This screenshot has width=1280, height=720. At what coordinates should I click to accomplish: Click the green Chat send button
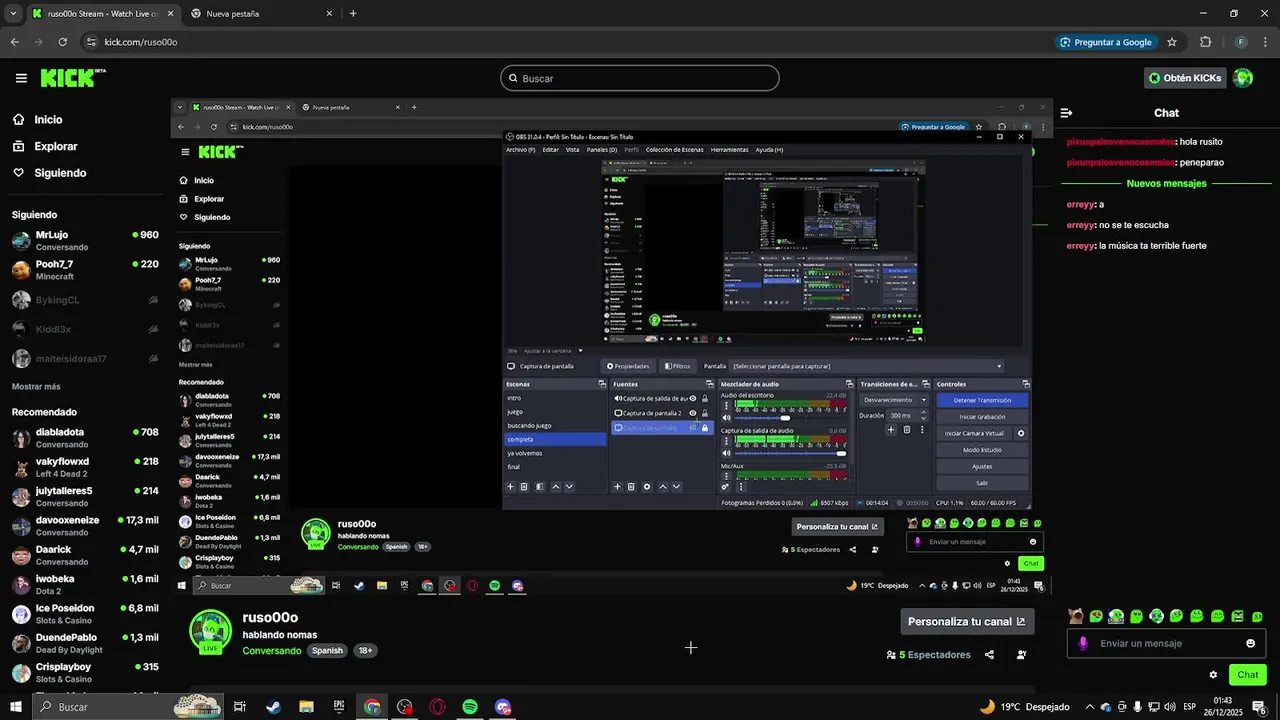pos(1248,675)
